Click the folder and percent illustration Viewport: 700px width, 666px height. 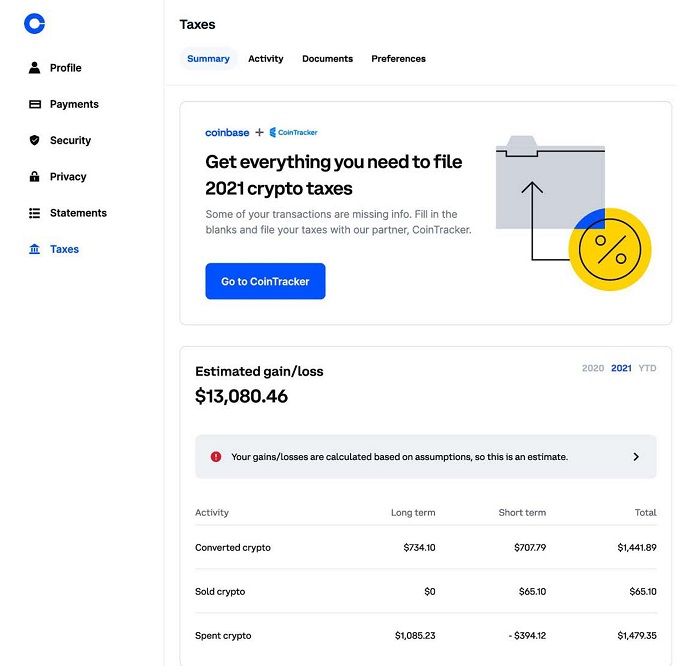click(x=572, y=211)
